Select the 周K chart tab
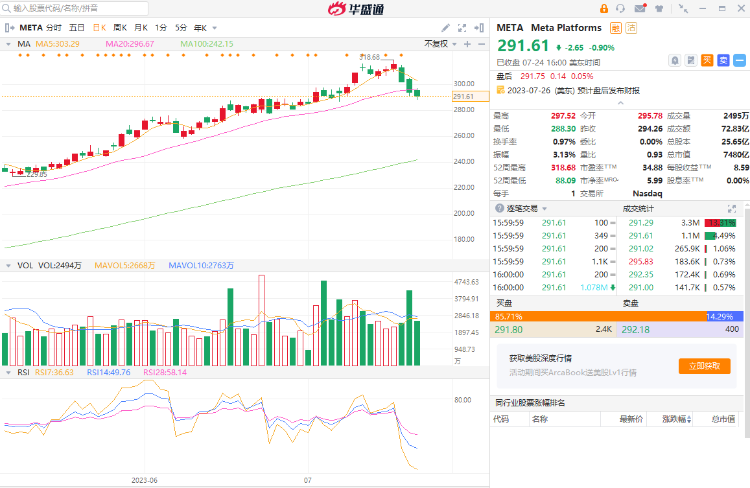Viewport: 750px width, 488px height. [120, 28]
